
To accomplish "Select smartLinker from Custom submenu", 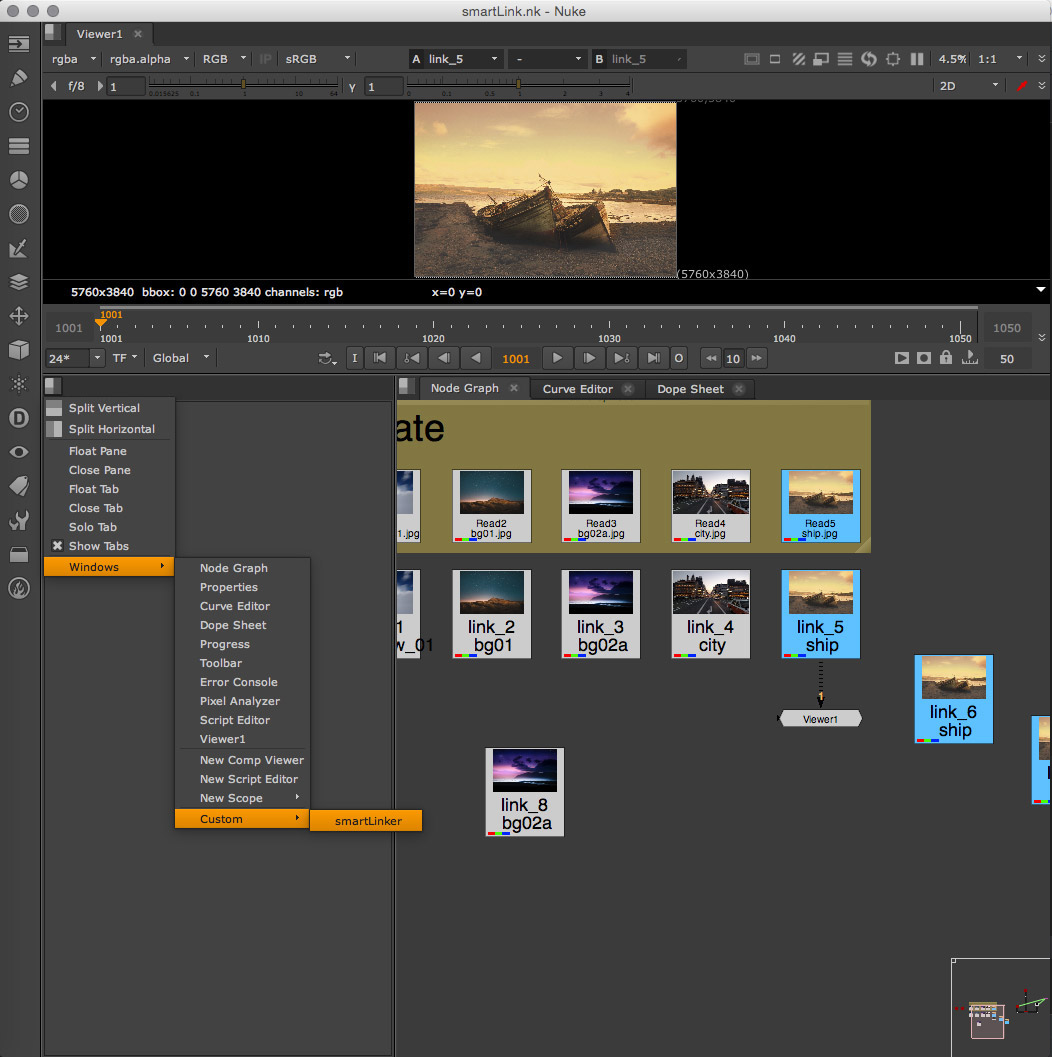I will click(367, 821).
